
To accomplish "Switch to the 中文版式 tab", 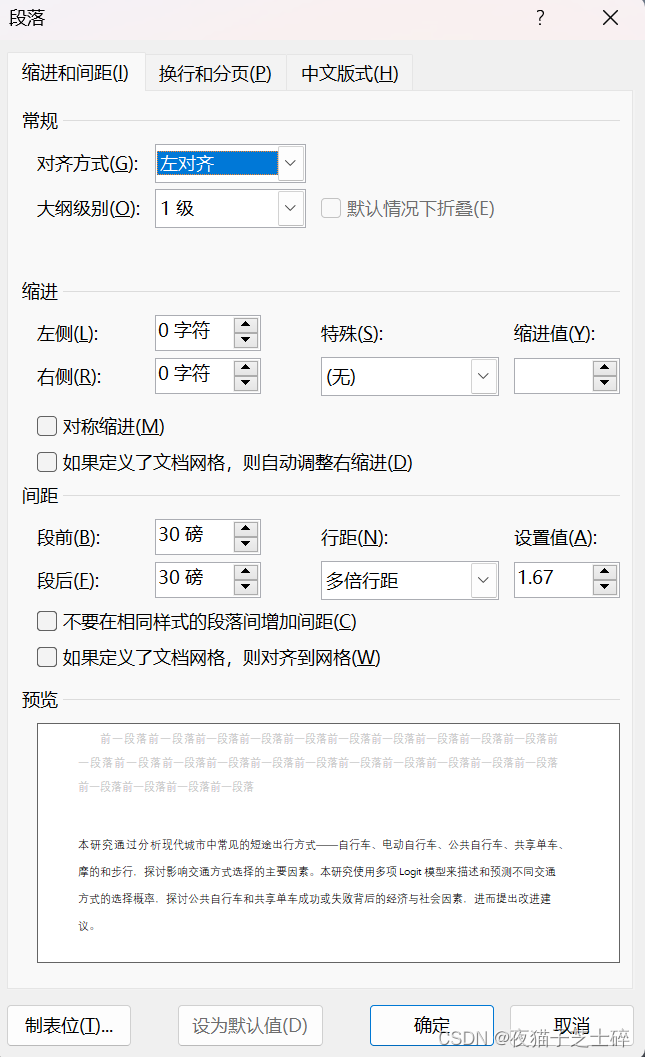I will 349,73.
